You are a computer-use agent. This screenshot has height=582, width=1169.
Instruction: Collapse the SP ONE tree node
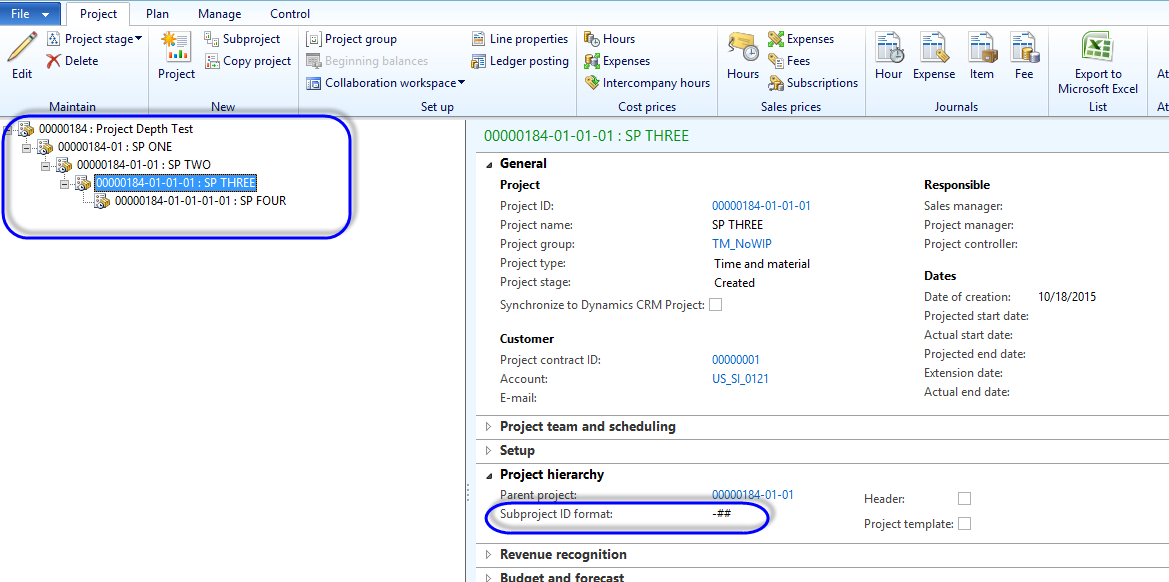[x=26, y=148]
